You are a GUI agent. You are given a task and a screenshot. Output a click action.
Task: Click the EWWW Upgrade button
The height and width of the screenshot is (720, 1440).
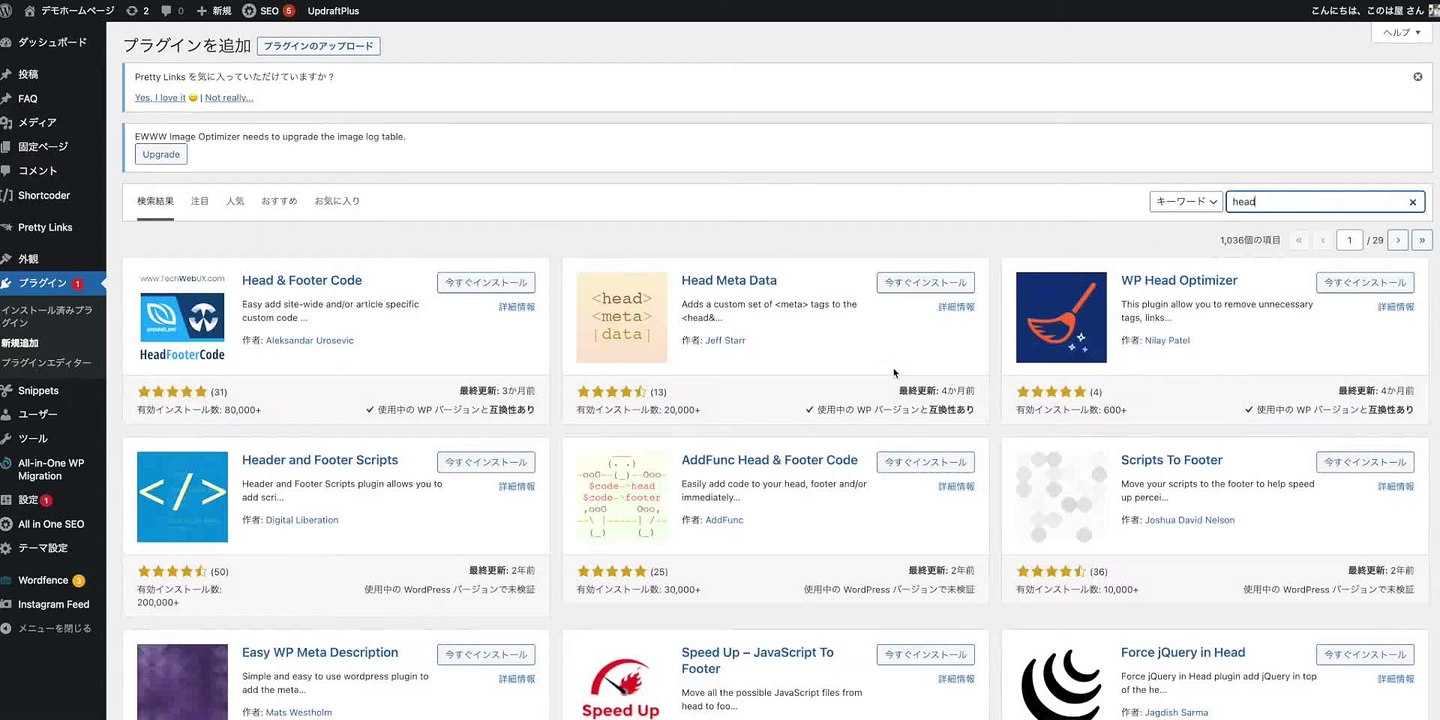[161, 155]
